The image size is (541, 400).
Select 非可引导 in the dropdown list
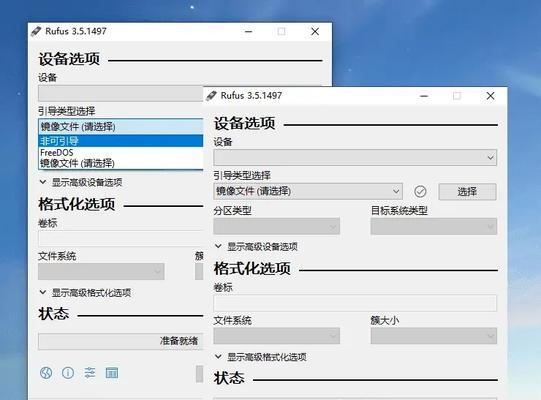121,141
